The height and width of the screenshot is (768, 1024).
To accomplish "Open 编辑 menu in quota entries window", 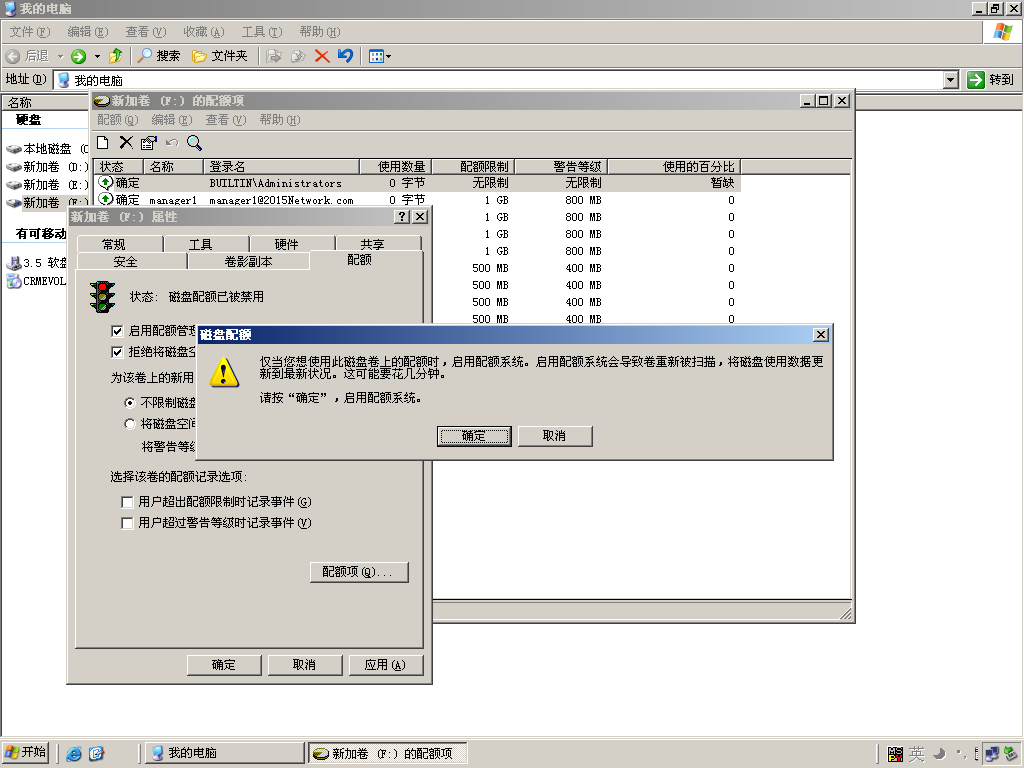I will click(x=172, y=120).
